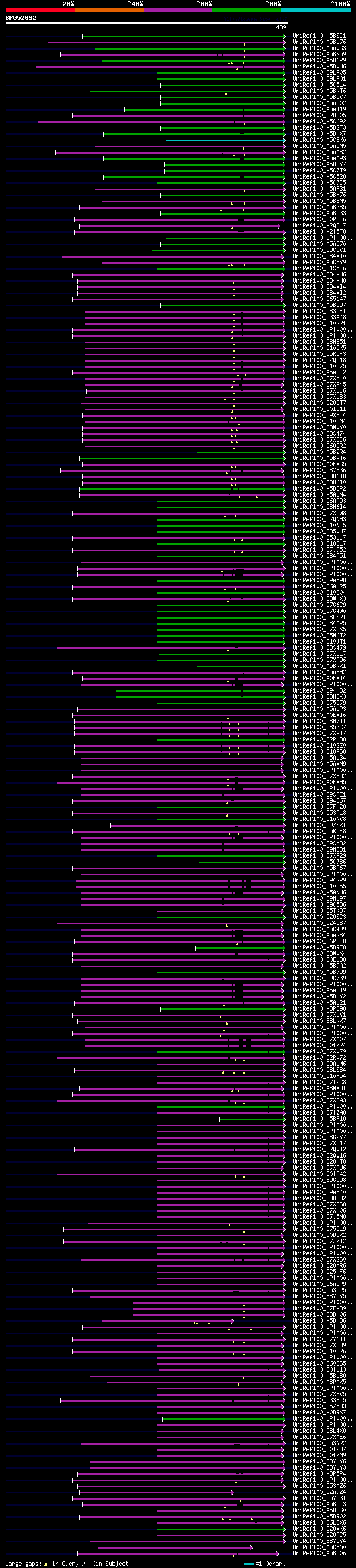Click hit label UniRef100_A5B3B5
The width and height of the screenshot is (356, 1568).
[x=319, y=207]
